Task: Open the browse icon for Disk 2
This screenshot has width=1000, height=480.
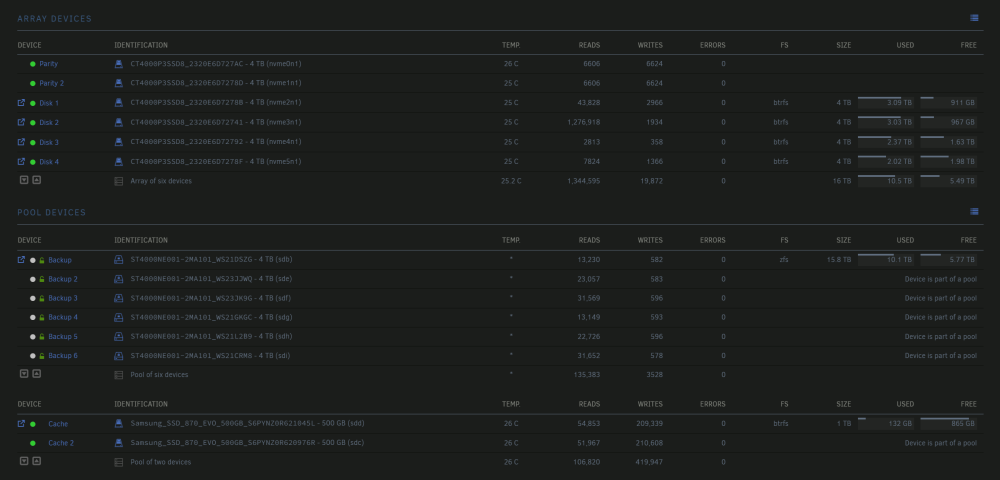Action: coord(21,122)
